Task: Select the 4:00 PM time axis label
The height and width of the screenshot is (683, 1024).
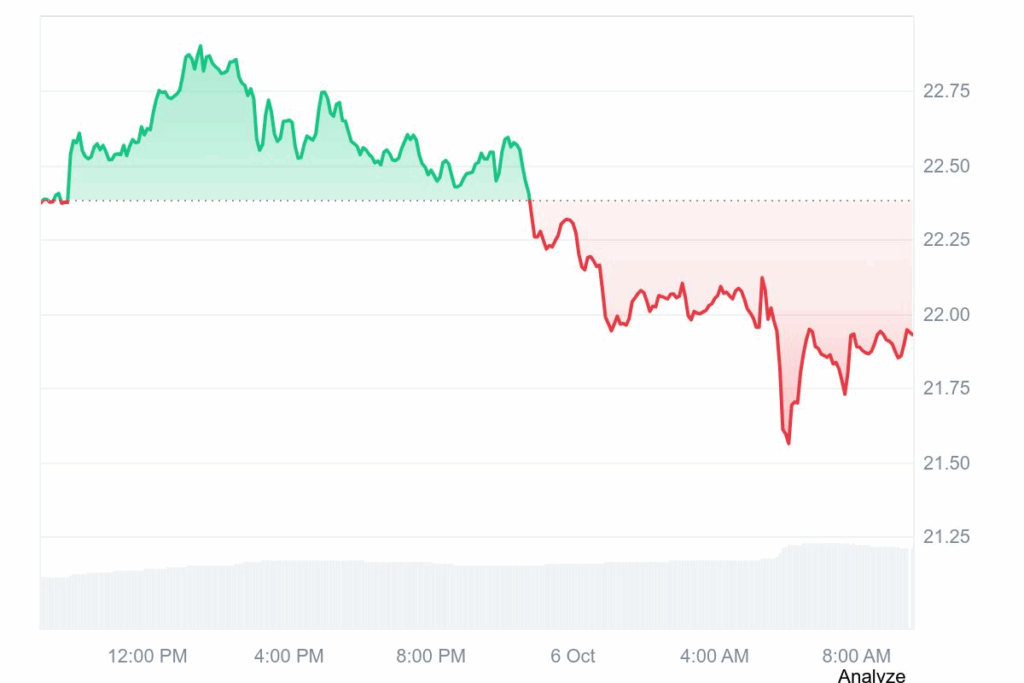Action: click(x=289, y=656)
